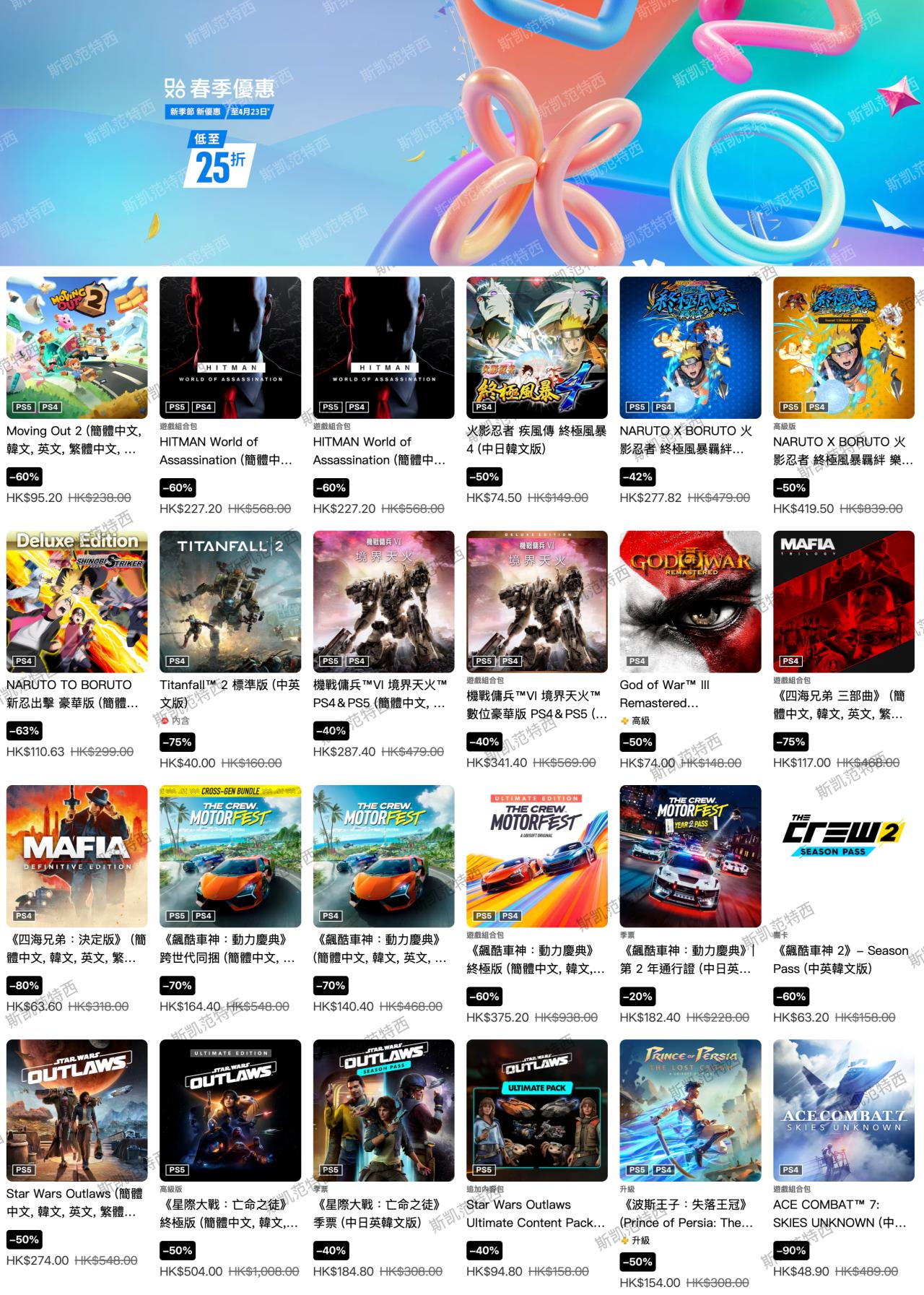Click the HK$40.00 price for Titanfall 2
This screenshot has width=924, height=1295.
pyautogui.click(x=188, y=763)
